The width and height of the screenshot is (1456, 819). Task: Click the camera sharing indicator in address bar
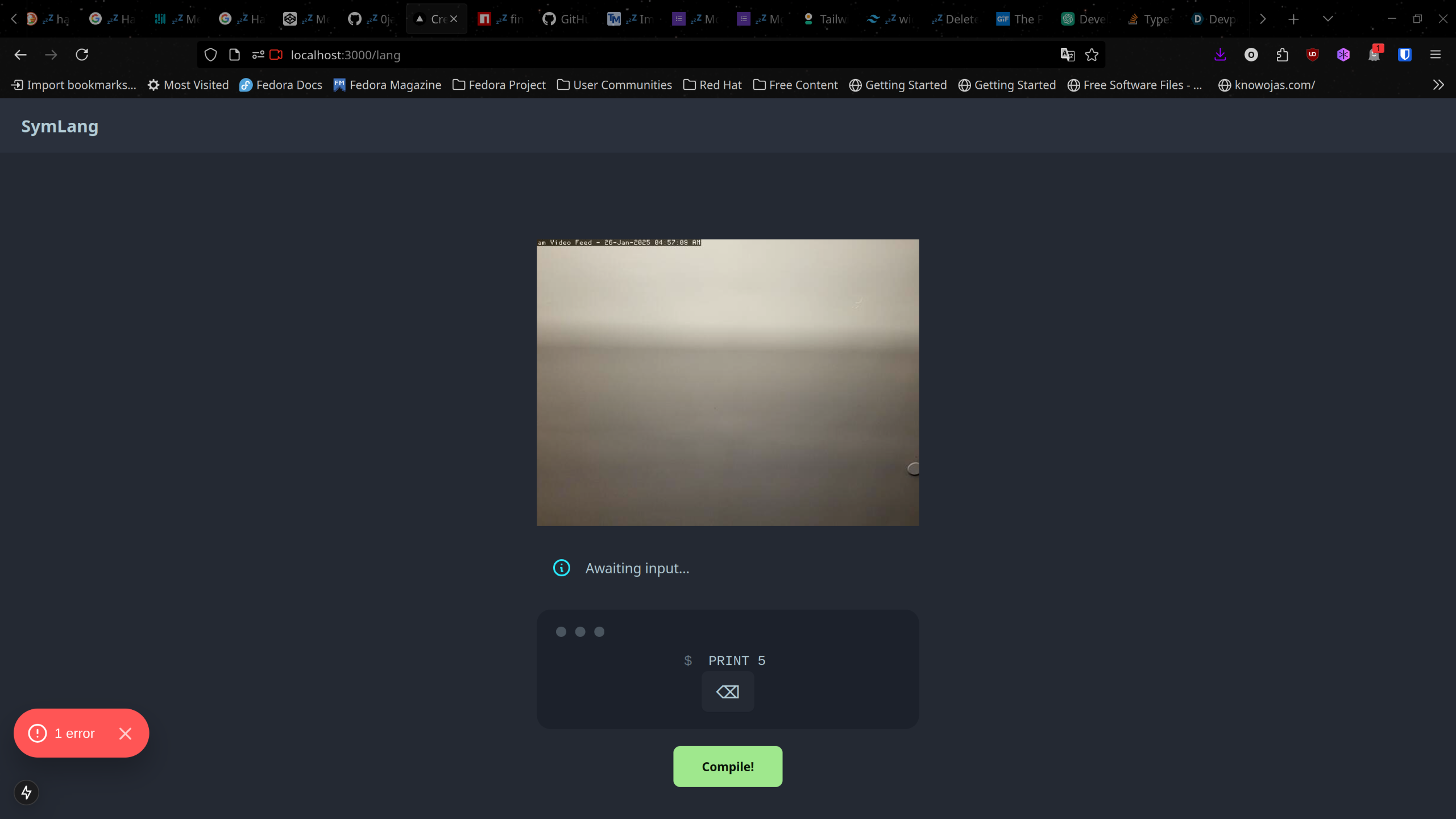[x=276, y=55]
